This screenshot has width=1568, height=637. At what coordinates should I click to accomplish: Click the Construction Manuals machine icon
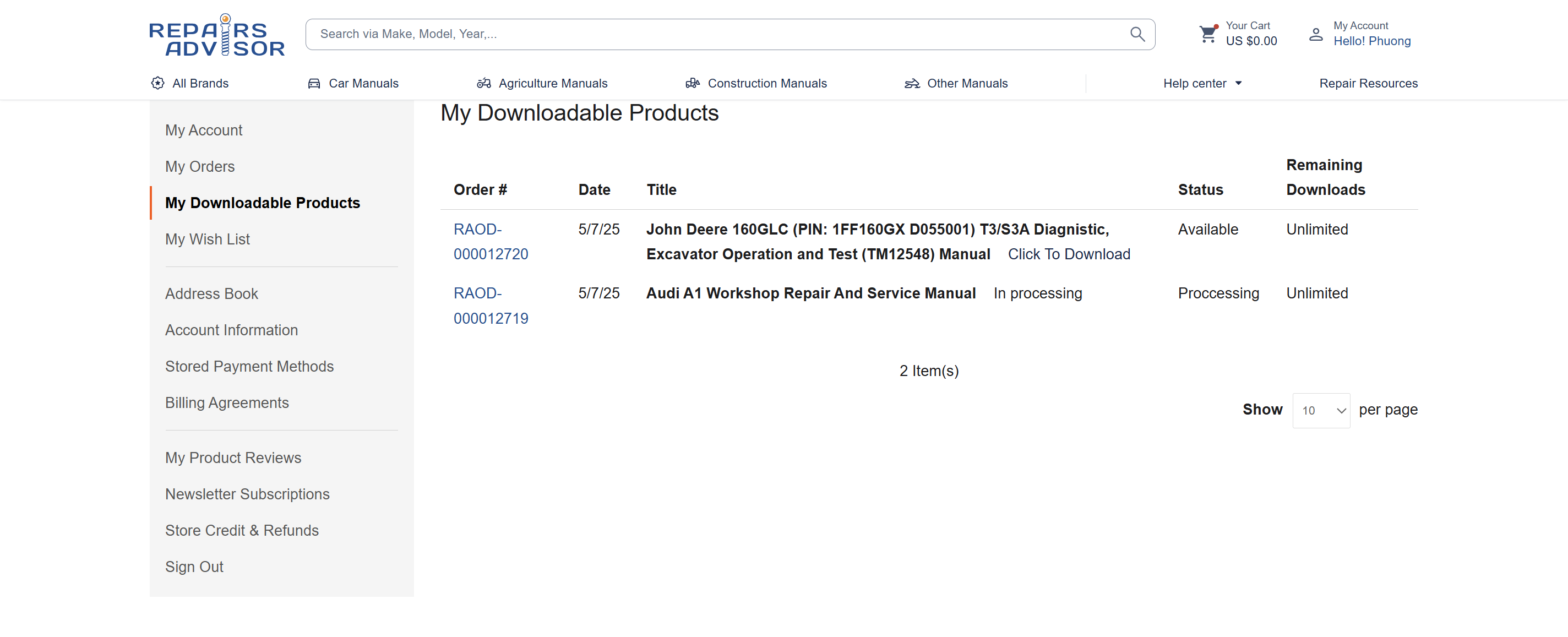pyautogui.click(x=693, y=84)
